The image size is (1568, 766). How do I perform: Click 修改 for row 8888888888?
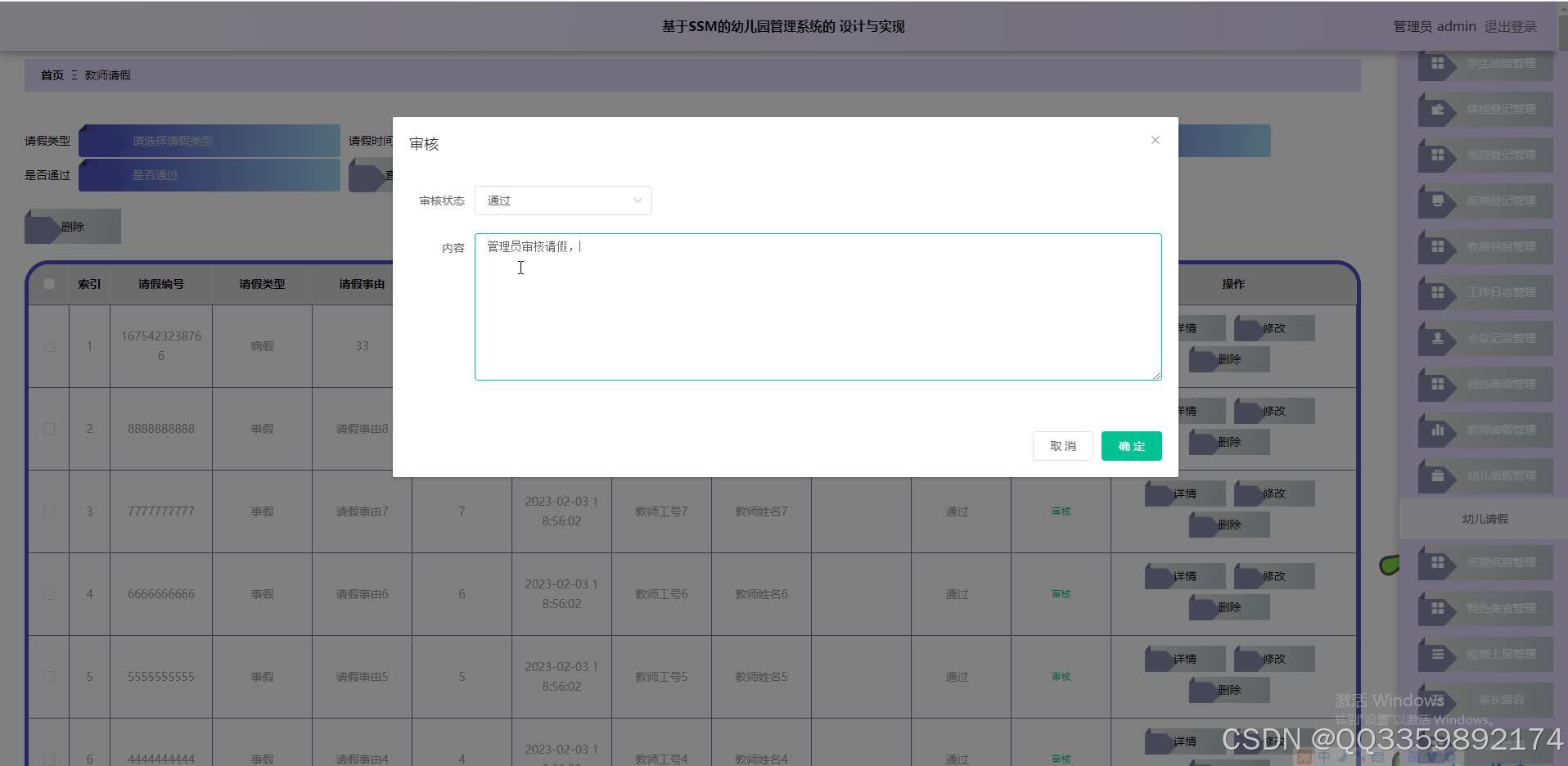click(1274, 411)
